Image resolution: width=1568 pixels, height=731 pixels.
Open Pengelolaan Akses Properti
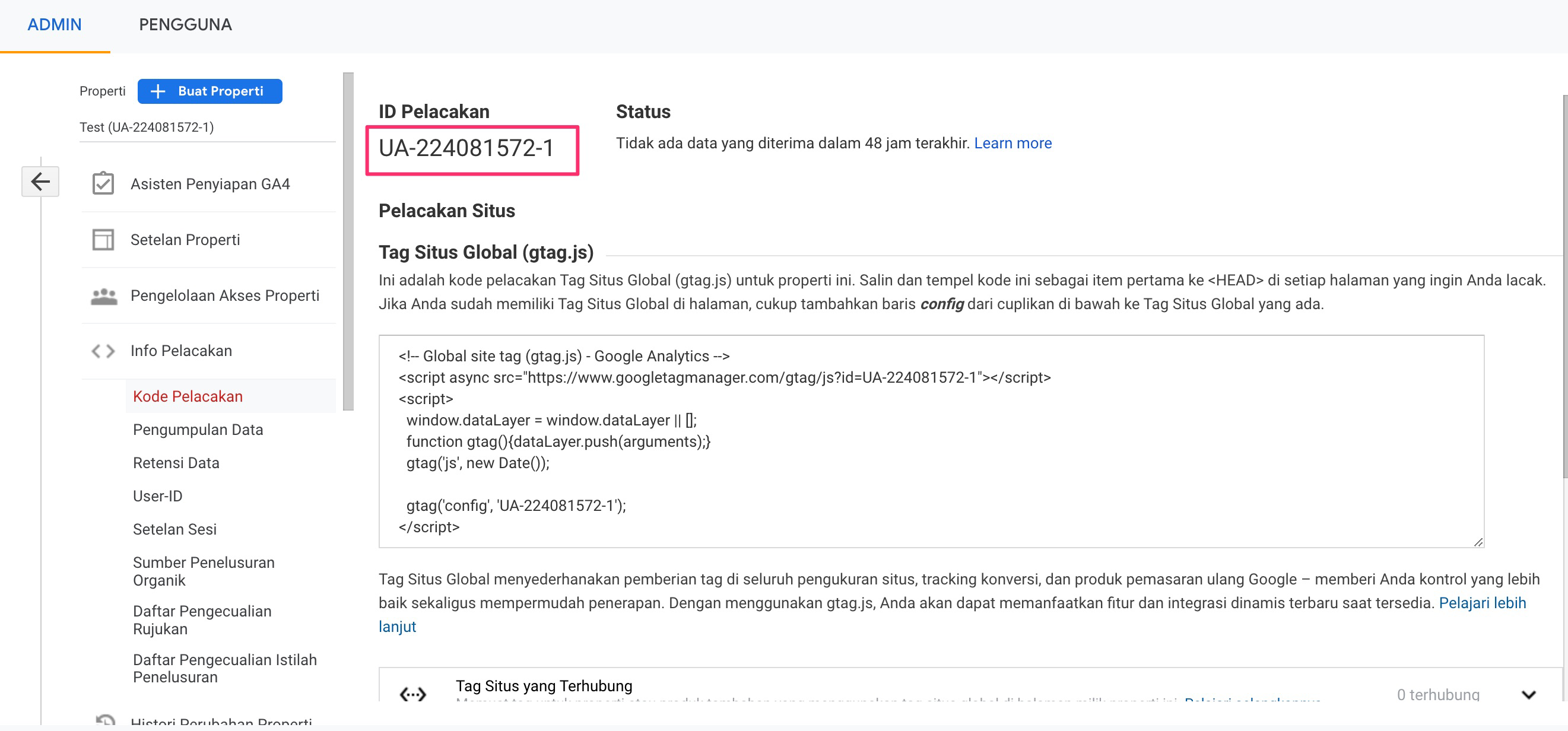[224, 296]
